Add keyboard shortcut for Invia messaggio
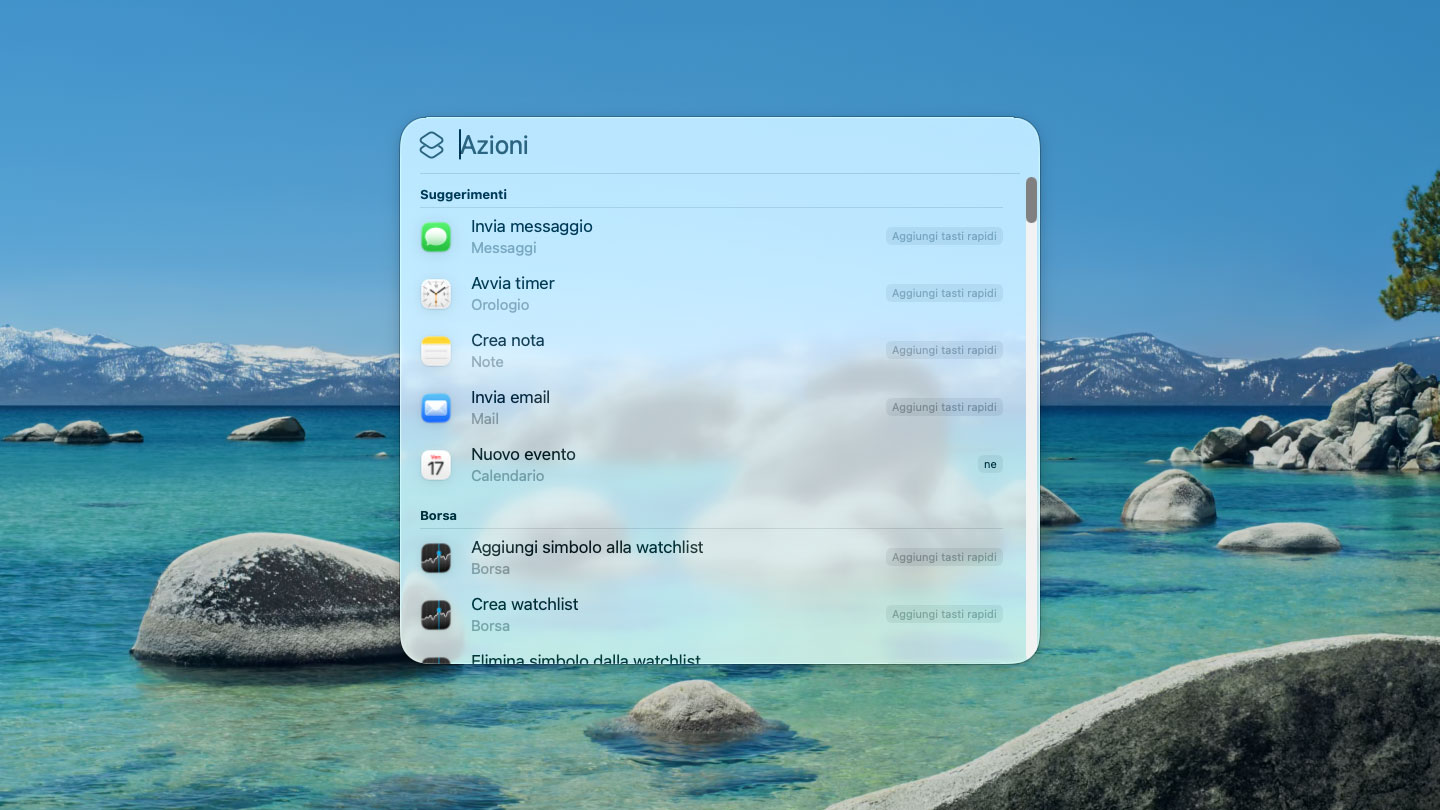This screenshot has height=810, width=1440. coord(944,236)
